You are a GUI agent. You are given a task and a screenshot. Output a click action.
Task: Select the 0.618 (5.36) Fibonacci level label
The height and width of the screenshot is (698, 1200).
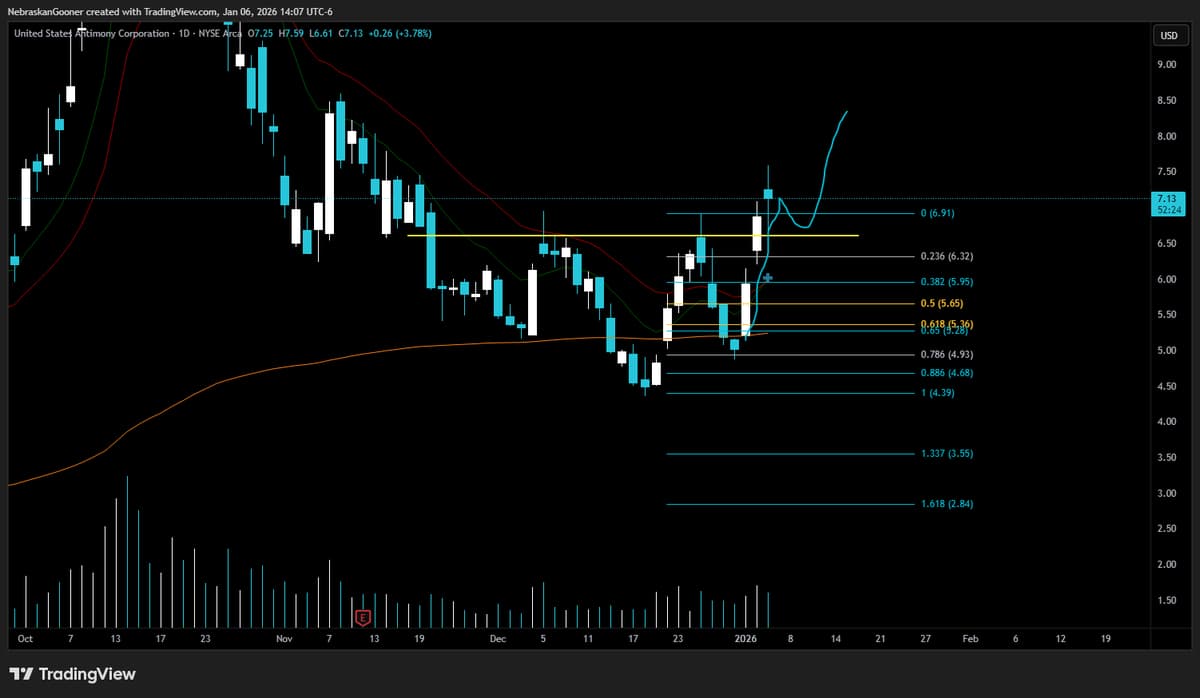[946, 324]
